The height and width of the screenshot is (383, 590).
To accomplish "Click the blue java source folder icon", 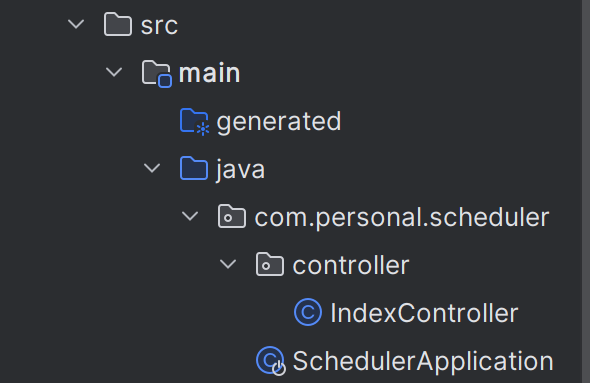I will tap(194, 169).
